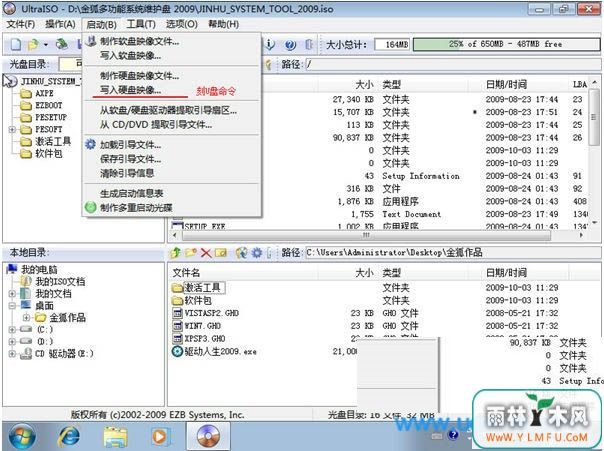Click the UltraISO taskbar button

pyautogui.click(x=208, y=436)
